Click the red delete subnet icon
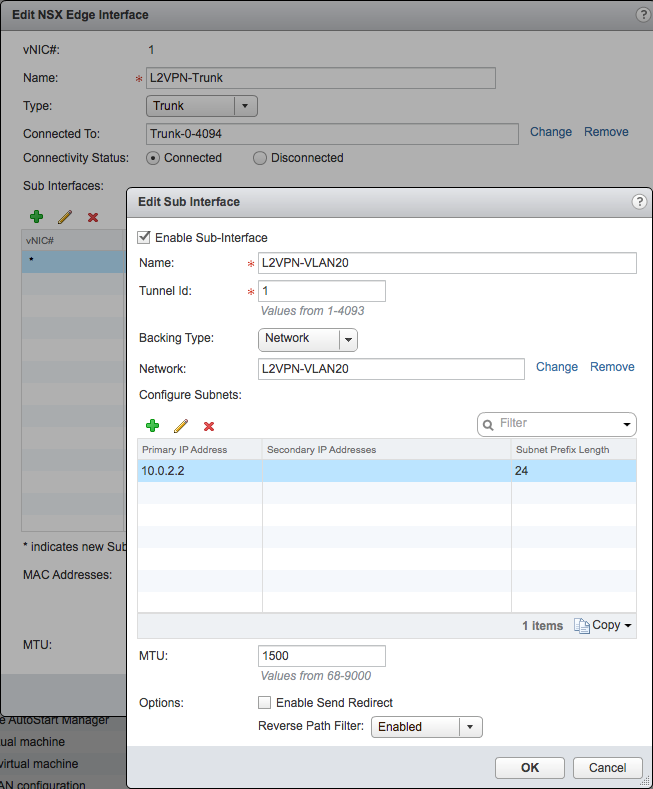Viewport: 653px width, 789px height. click(x=209, y=426)
